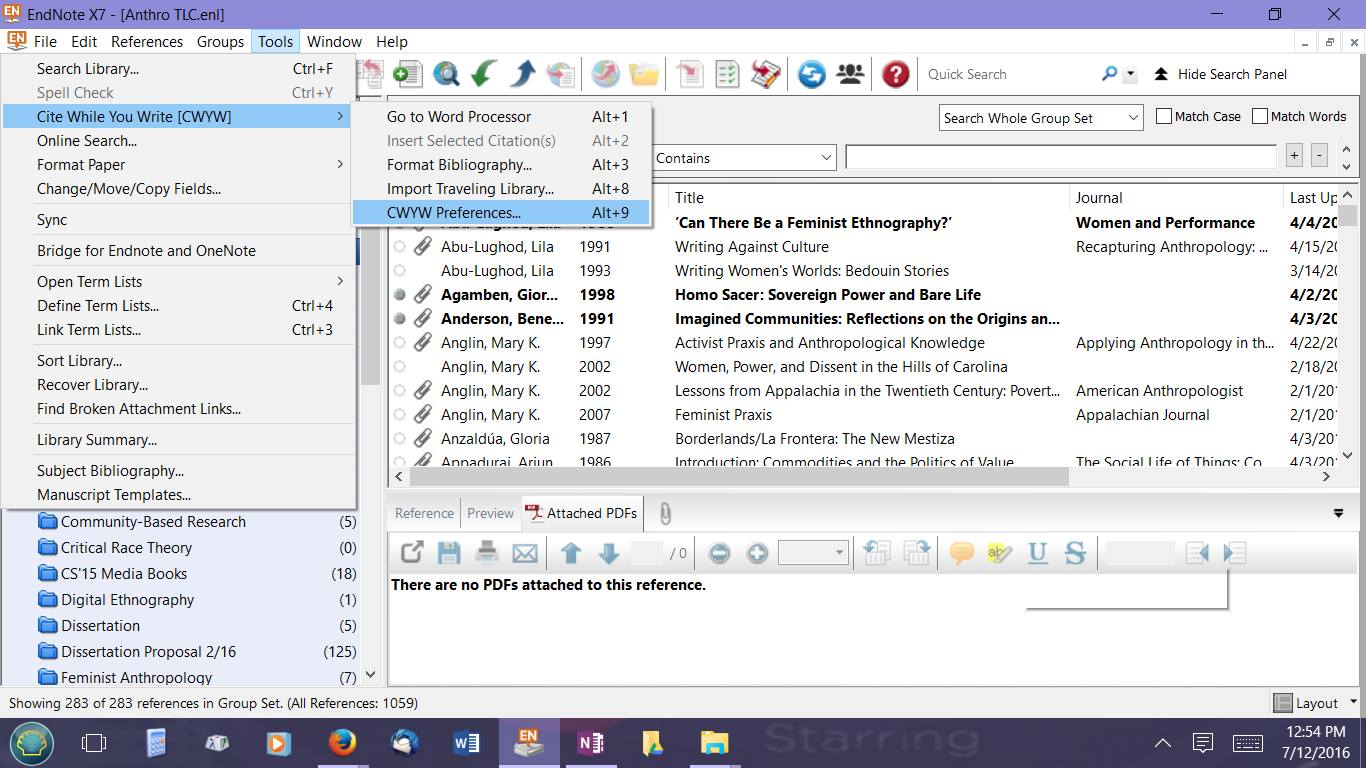Toggle read status dot for Abu-Lughod 1993 row
1366x768 pixels.
pyautogui.click(x=400, y=271)
